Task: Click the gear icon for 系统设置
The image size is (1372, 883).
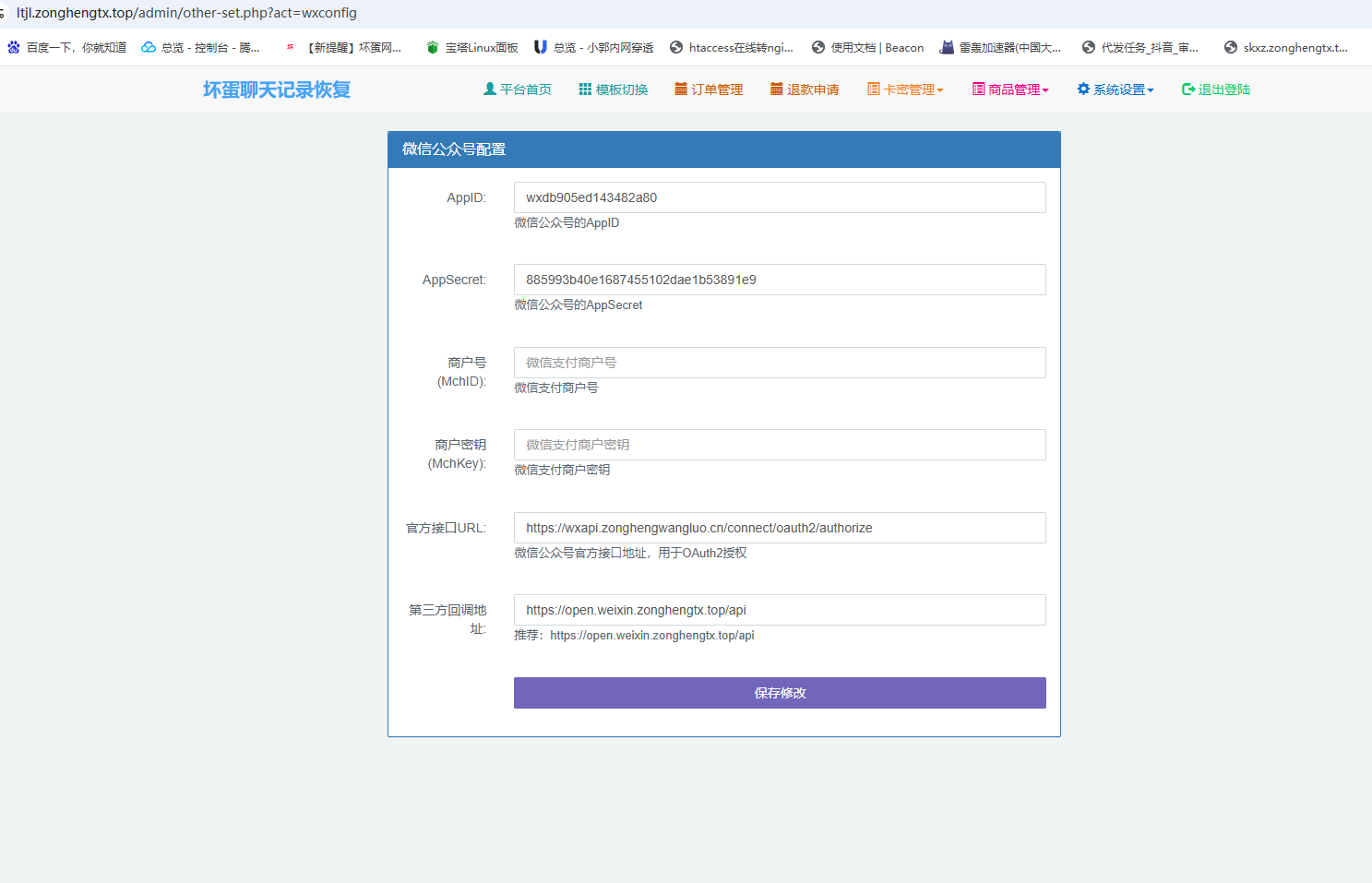Action: 1083,89
